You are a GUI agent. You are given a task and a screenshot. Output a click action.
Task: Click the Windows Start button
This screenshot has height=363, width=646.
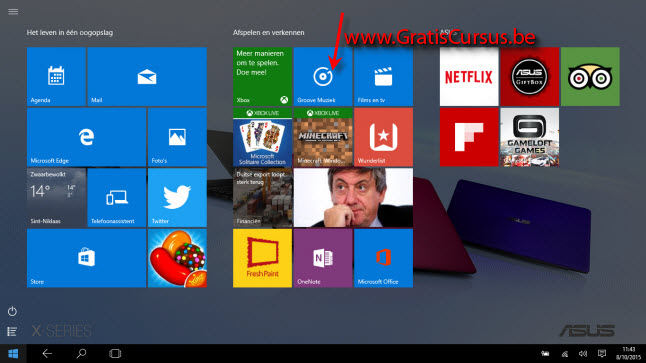[13, 354]
